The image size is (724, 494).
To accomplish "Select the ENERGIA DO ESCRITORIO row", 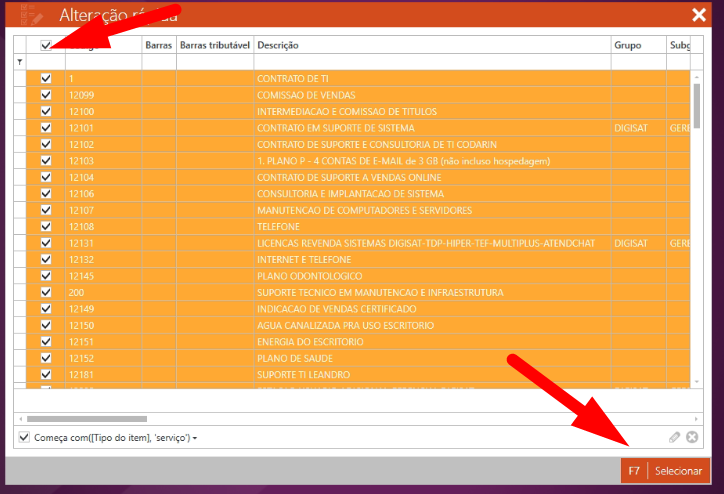I will [x=430, y=342].
